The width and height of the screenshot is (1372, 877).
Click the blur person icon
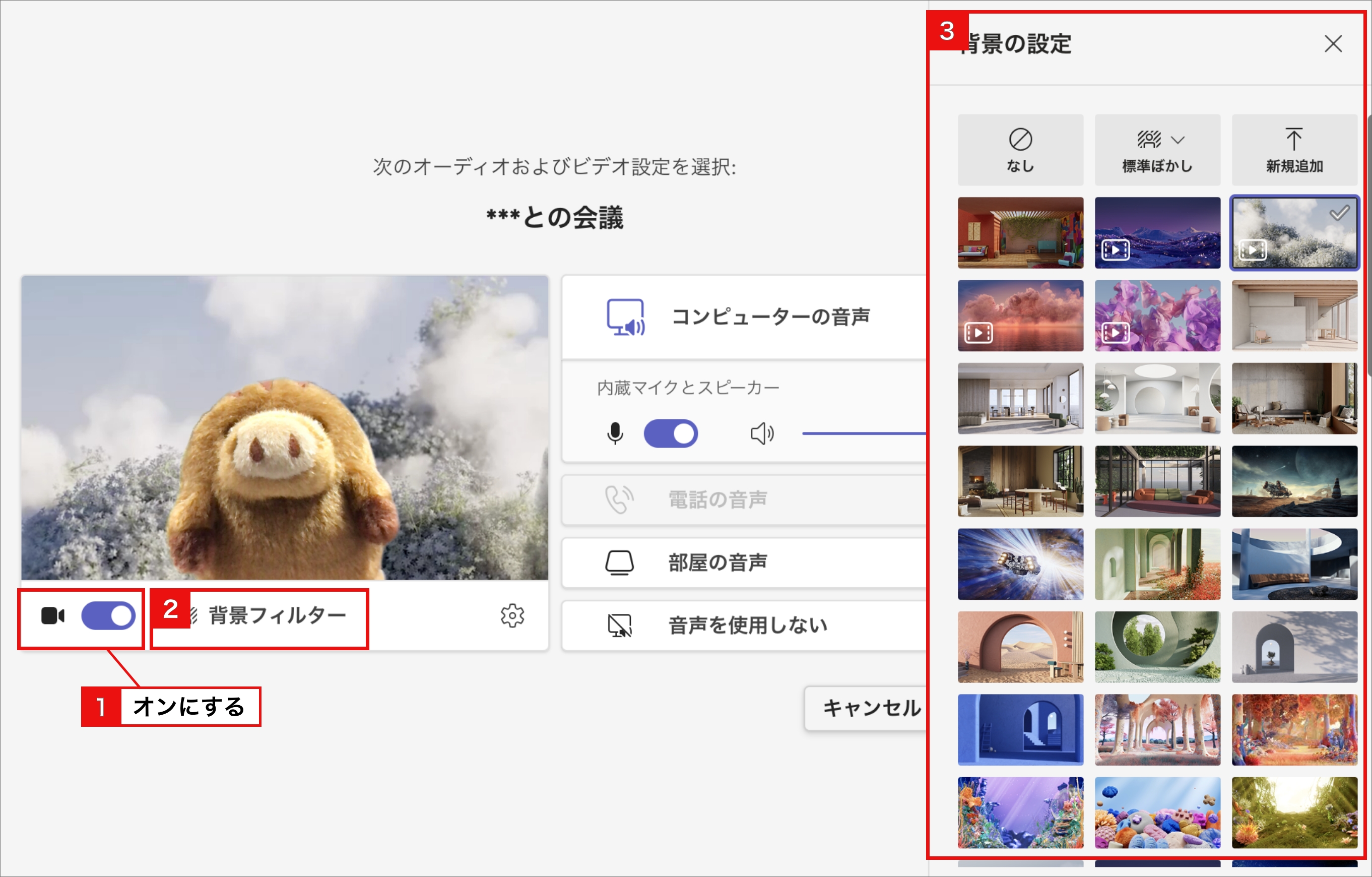[1149, 139]
